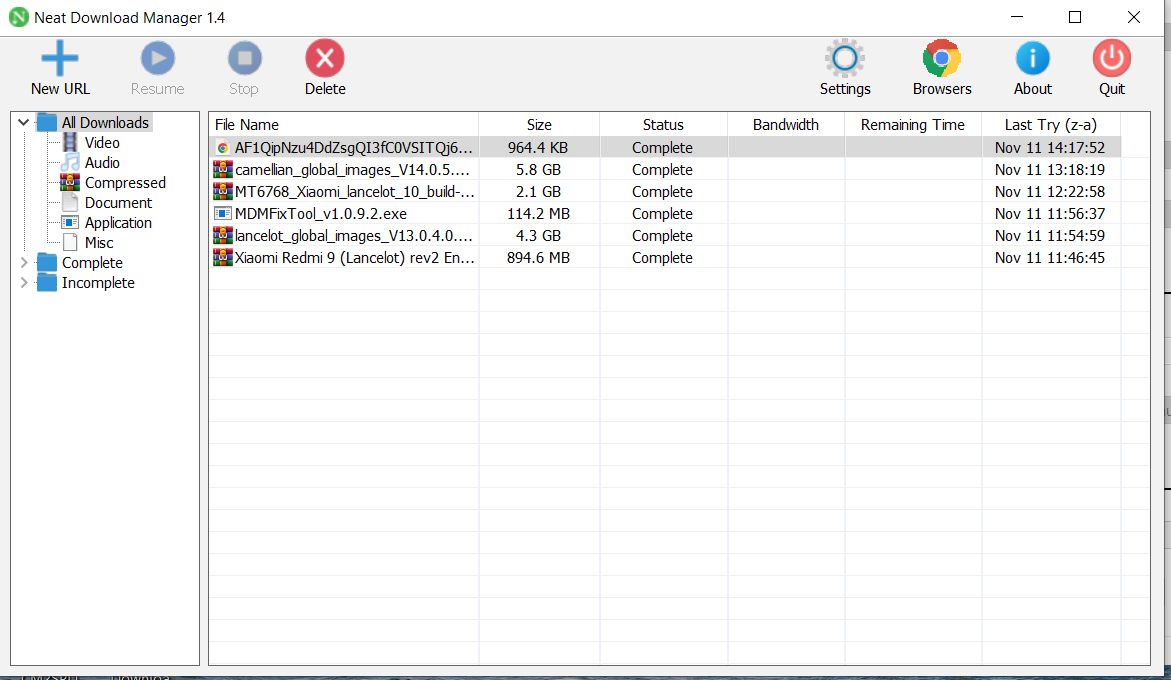Click the Delete red X icon

click(325, 59)
